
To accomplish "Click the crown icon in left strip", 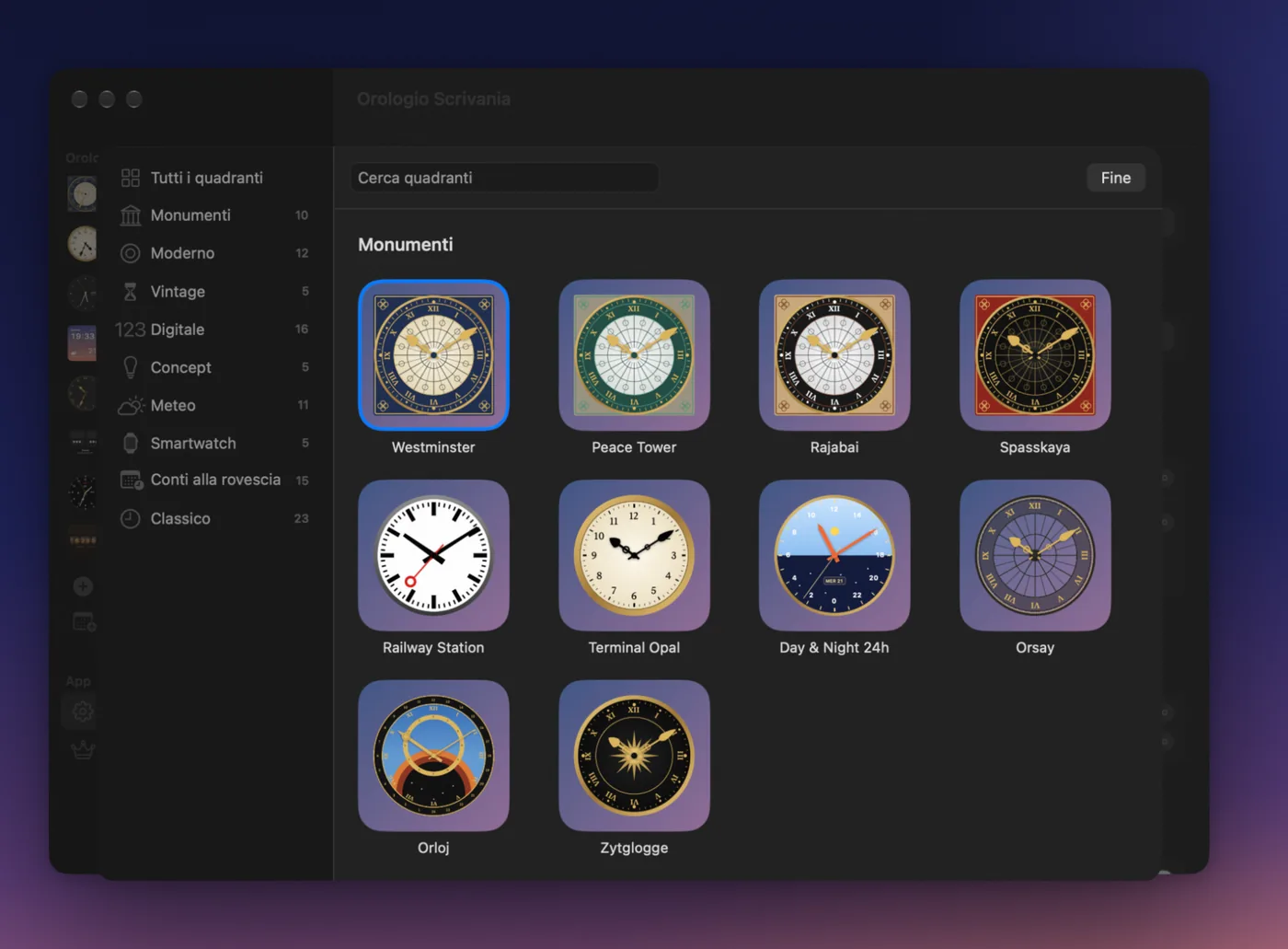I will [x=83, y=750].
